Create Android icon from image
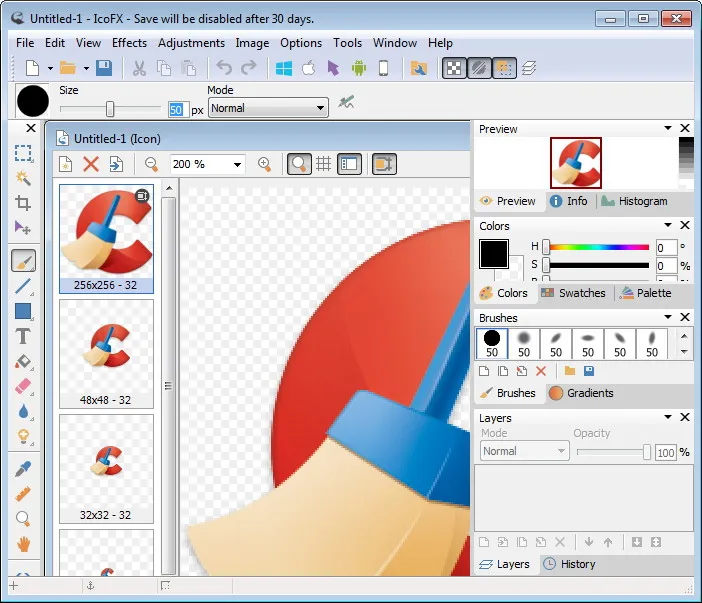 (x=359, y=68)
